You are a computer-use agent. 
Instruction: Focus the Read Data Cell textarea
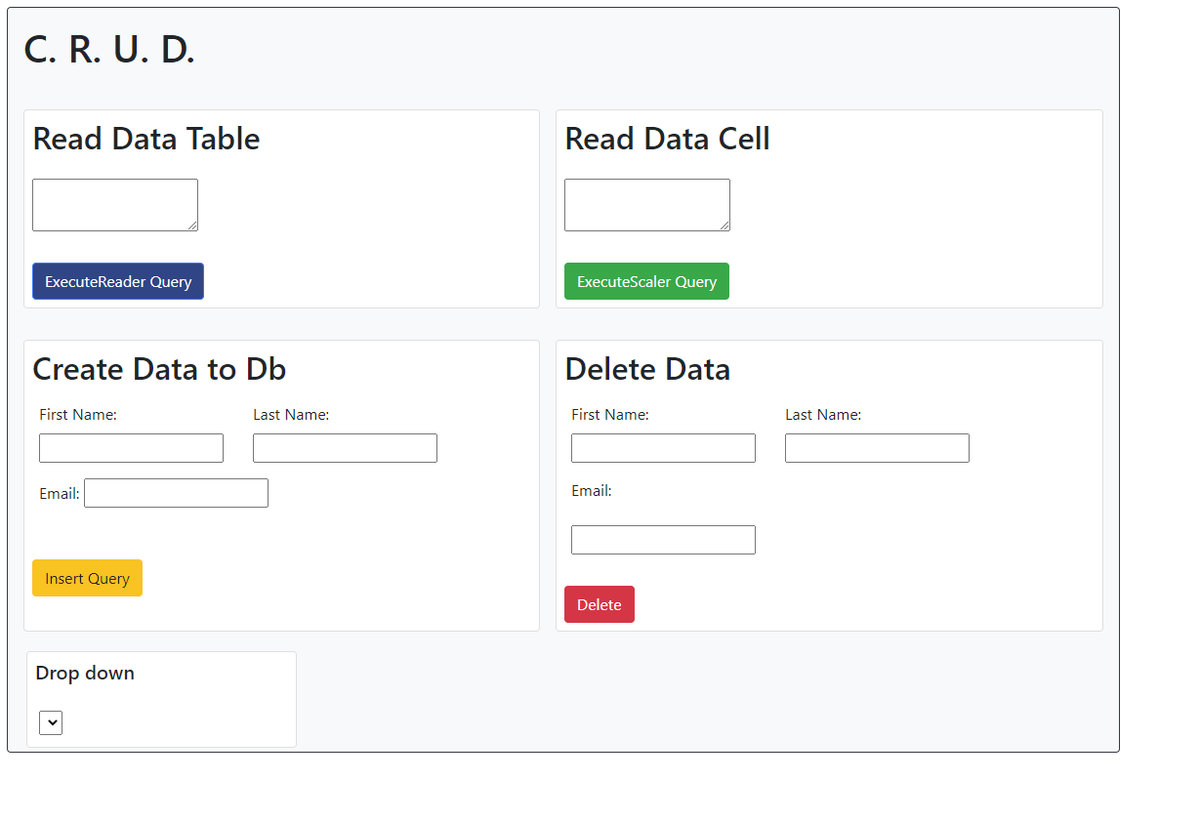(x=647, y=205)
